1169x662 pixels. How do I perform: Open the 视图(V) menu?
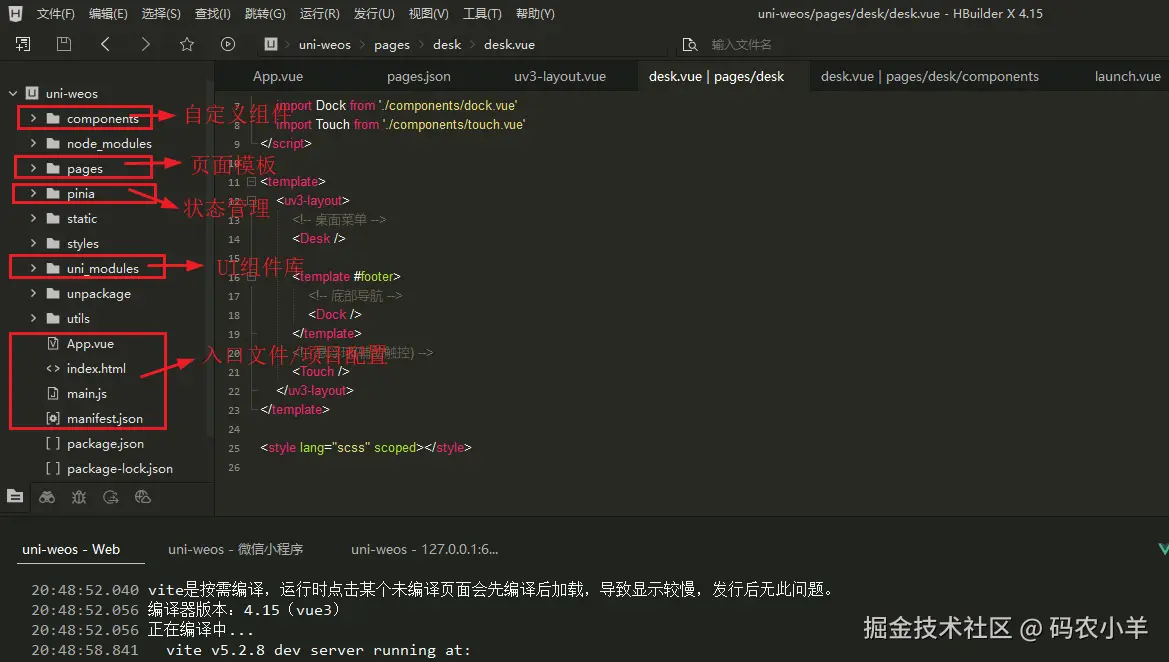(428, 13)
